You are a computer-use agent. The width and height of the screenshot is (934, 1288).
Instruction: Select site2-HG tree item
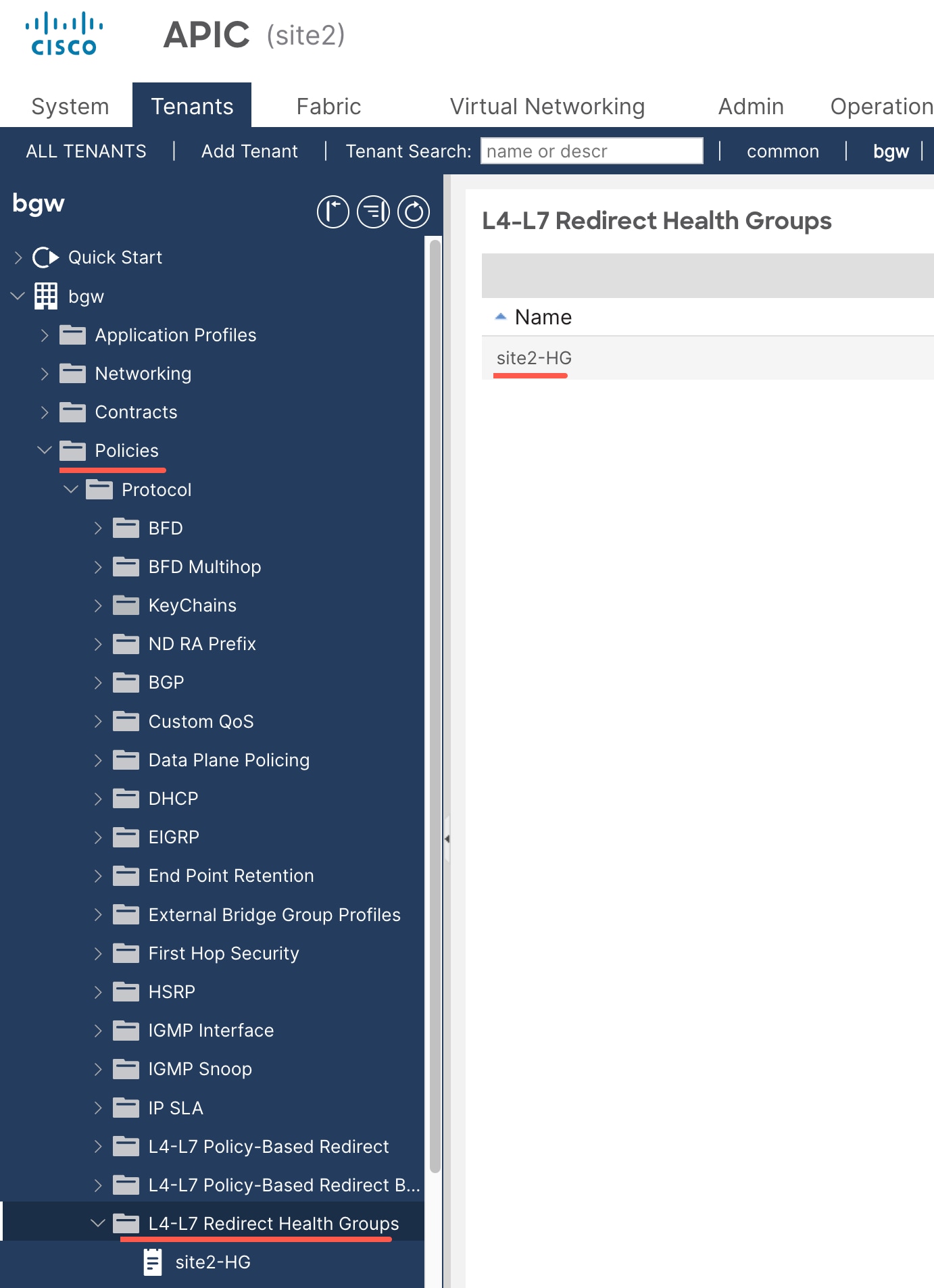pyautogui.click(x=213, y=1262)
